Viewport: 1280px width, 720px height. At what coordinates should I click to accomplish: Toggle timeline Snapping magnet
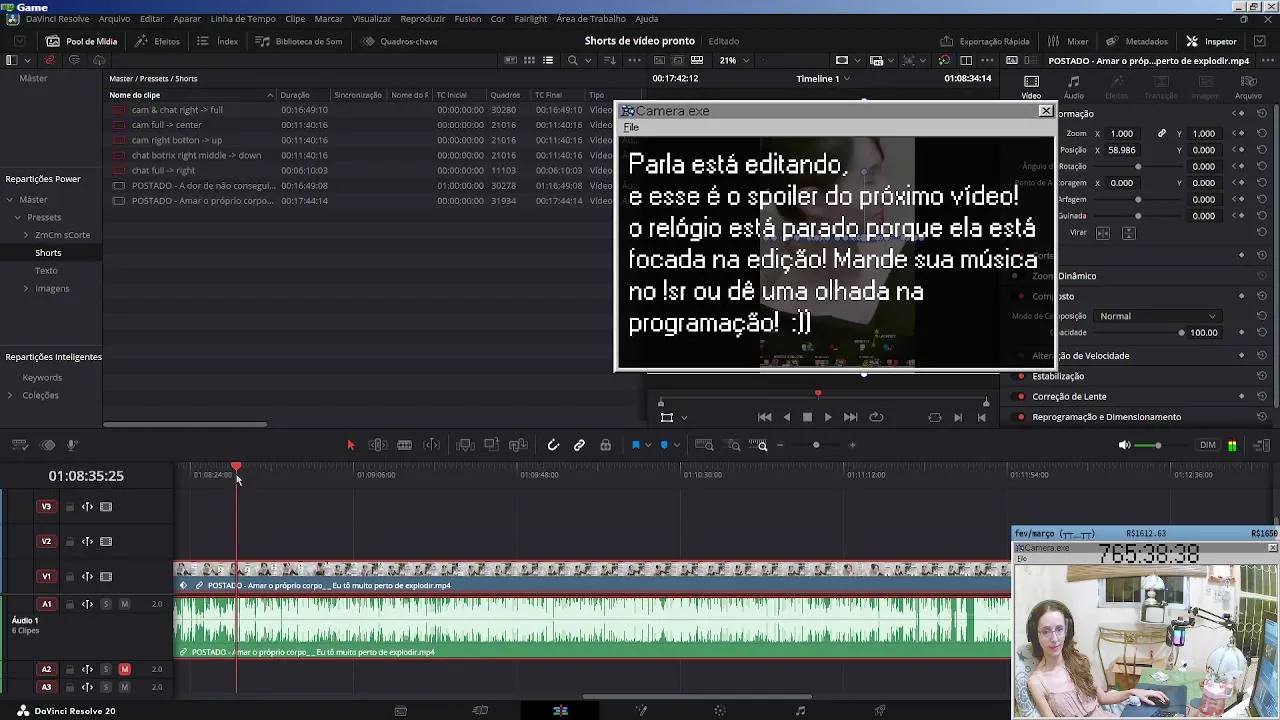coord(553,445)
